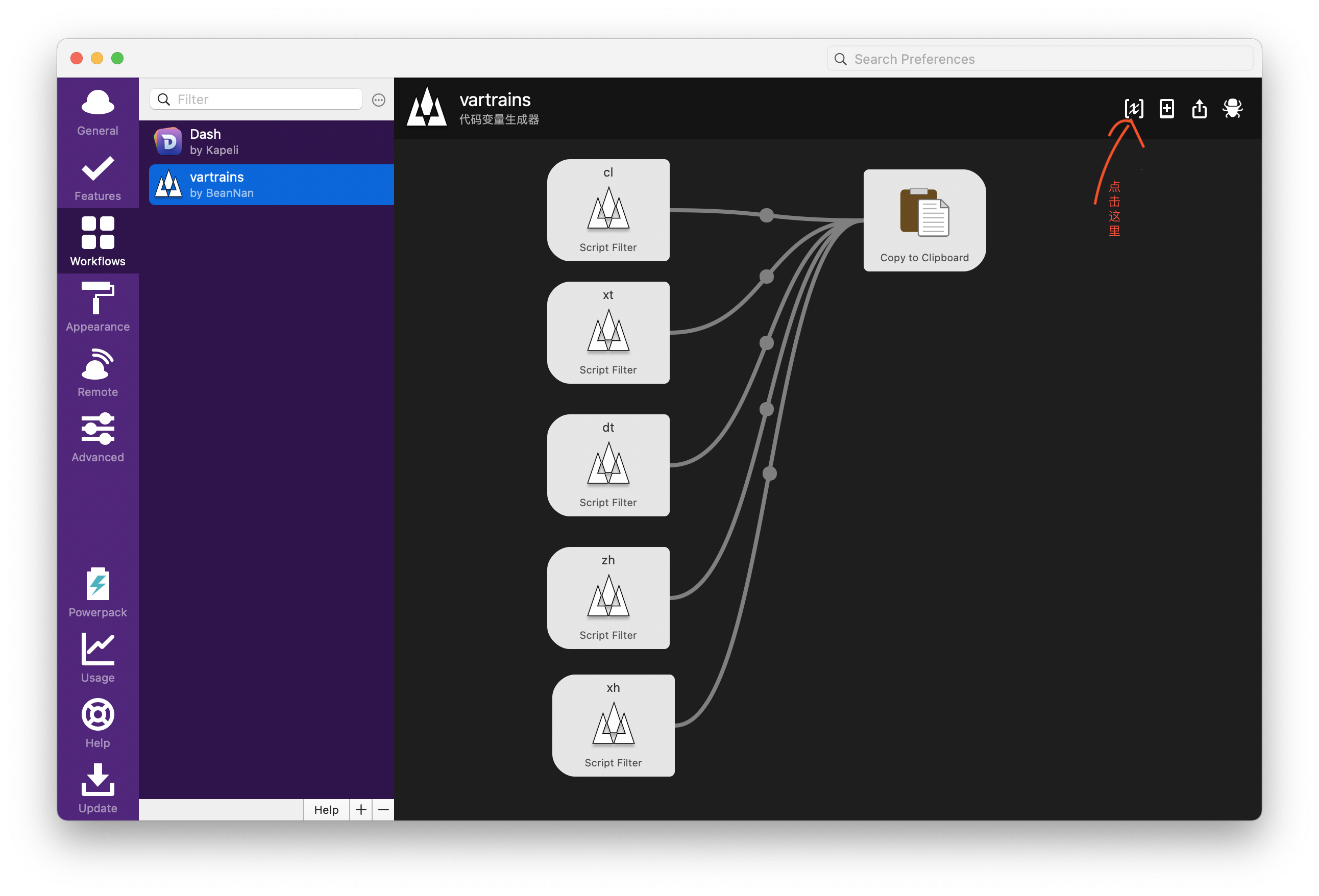The image size is (1319, 896).
Task: Select the vartrains workflow by BeanNan
Action: (x=271, y=184)
